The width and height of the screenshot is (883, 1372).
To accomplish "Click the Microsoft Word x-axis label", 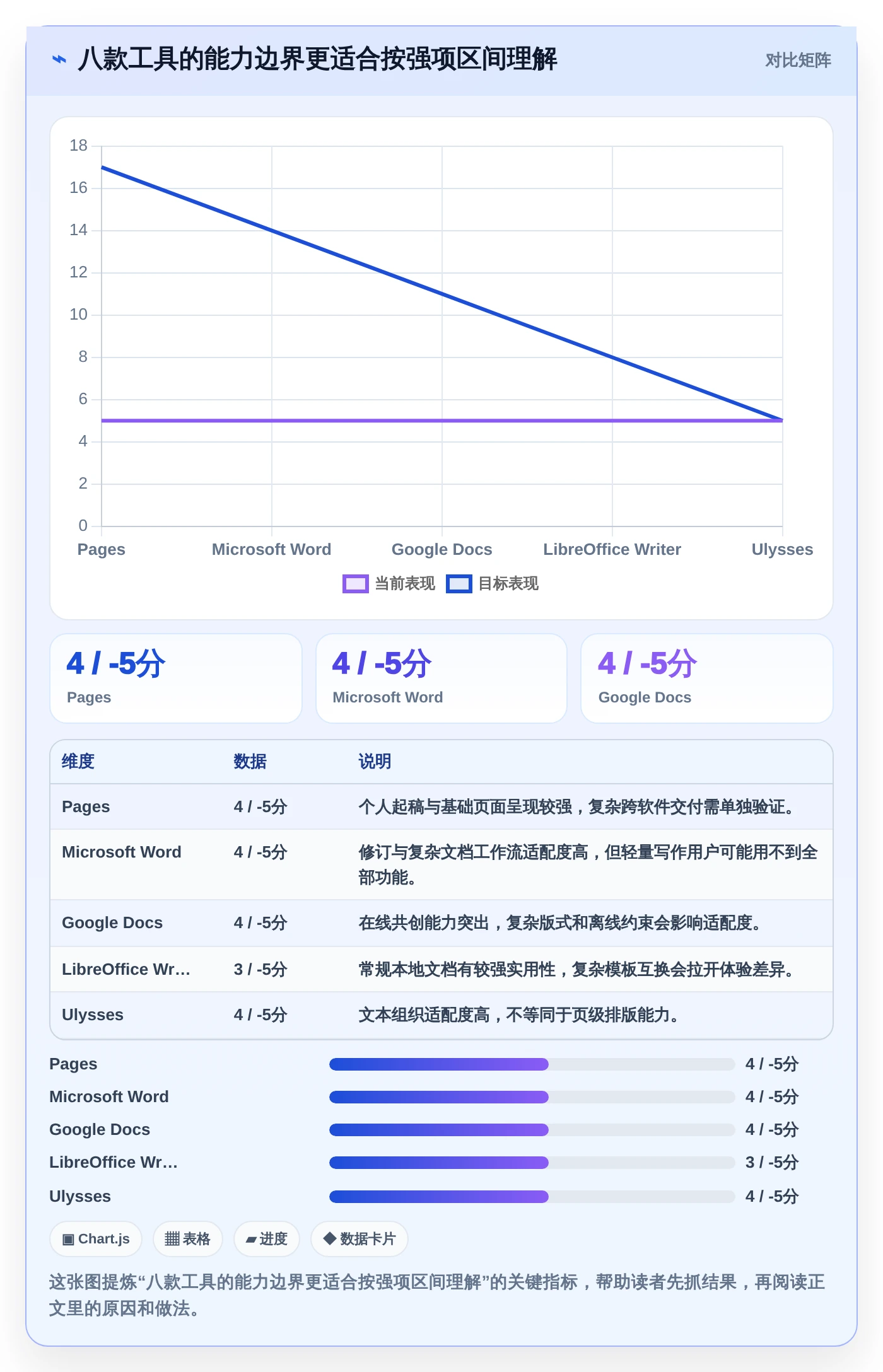I will (x=271, y=550).
